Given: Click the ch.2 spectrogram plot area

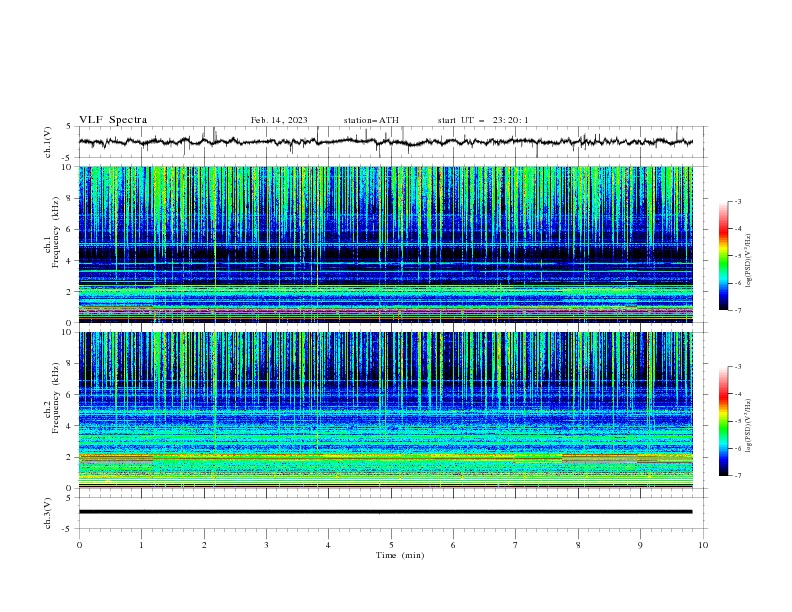Looking at the screenshot, I should pyautogui.click(x=385, y=410).
